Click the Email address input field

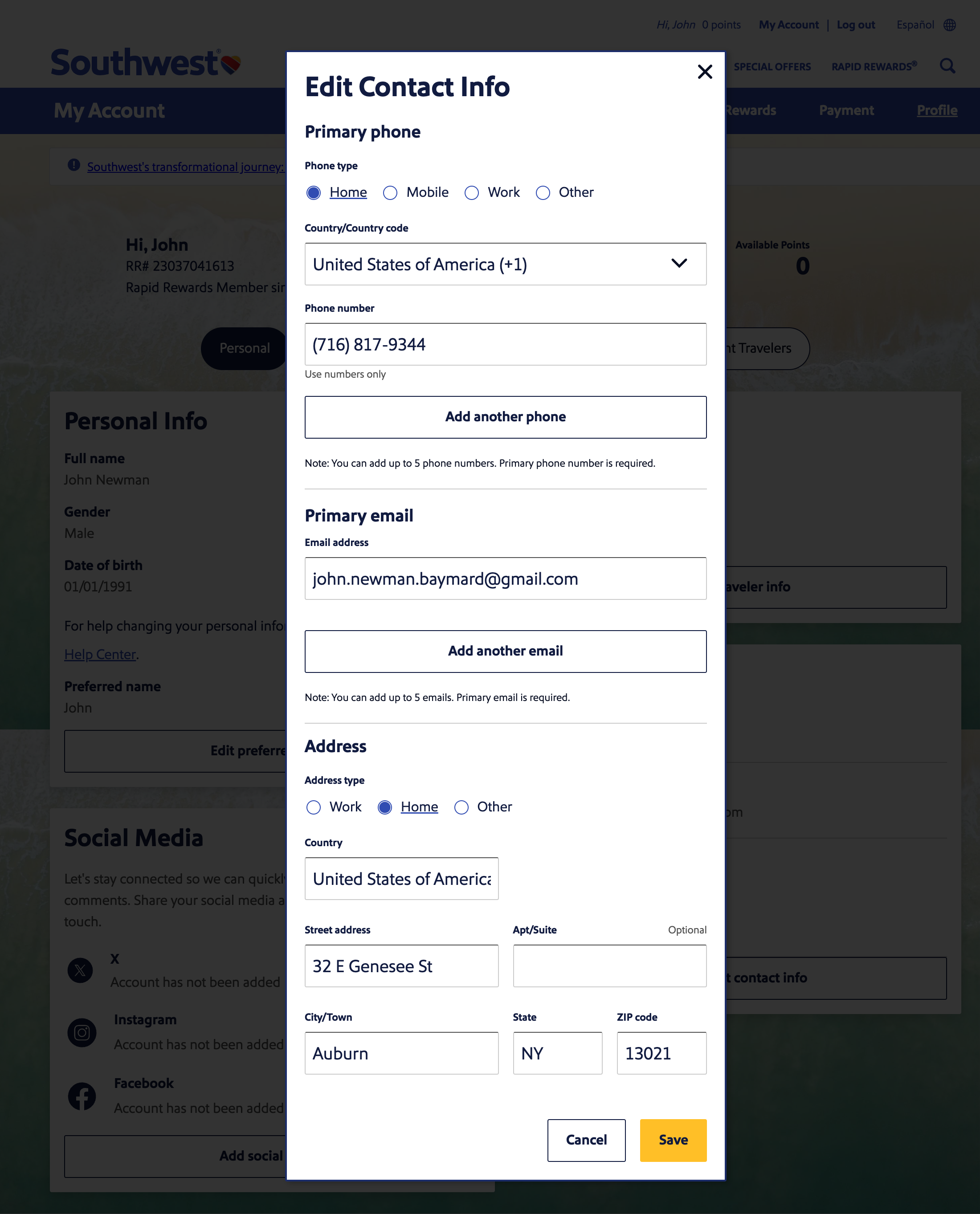click(505, 578)
